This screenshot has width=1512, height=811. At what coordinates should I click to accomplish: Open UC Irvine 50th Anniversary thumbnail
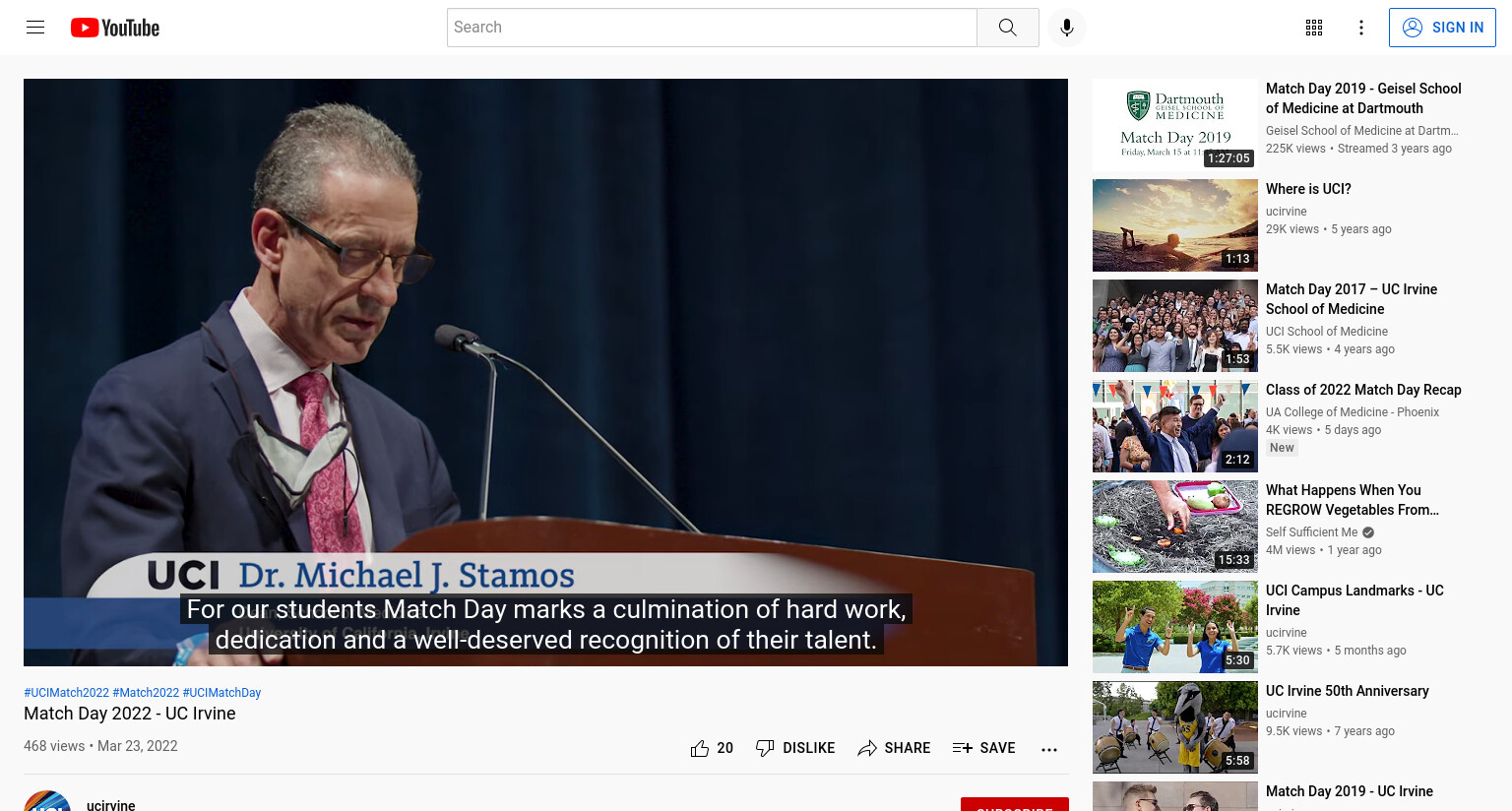tap(1175, 727)
